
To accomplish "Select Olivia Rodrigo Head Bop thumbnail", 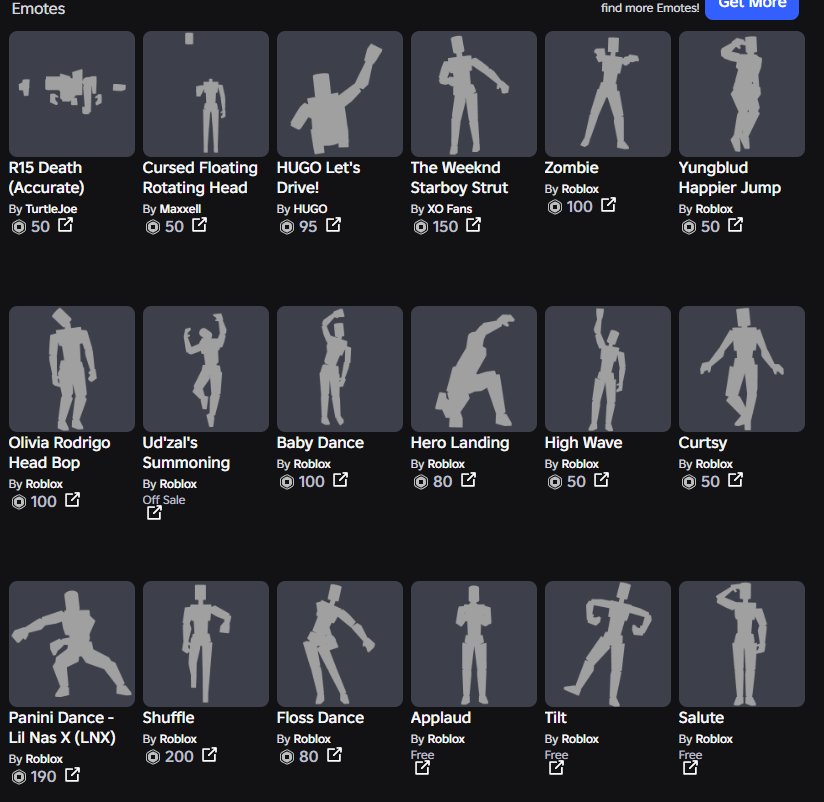I will coord(72,369).
